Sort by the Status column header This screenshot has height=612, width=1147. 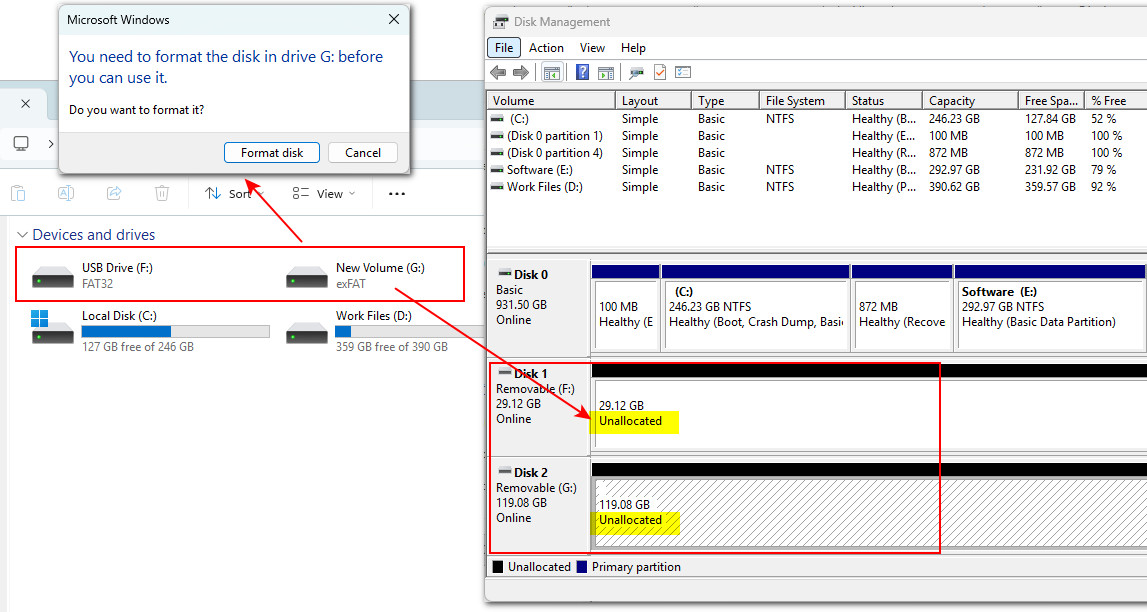tap(884, 100)
